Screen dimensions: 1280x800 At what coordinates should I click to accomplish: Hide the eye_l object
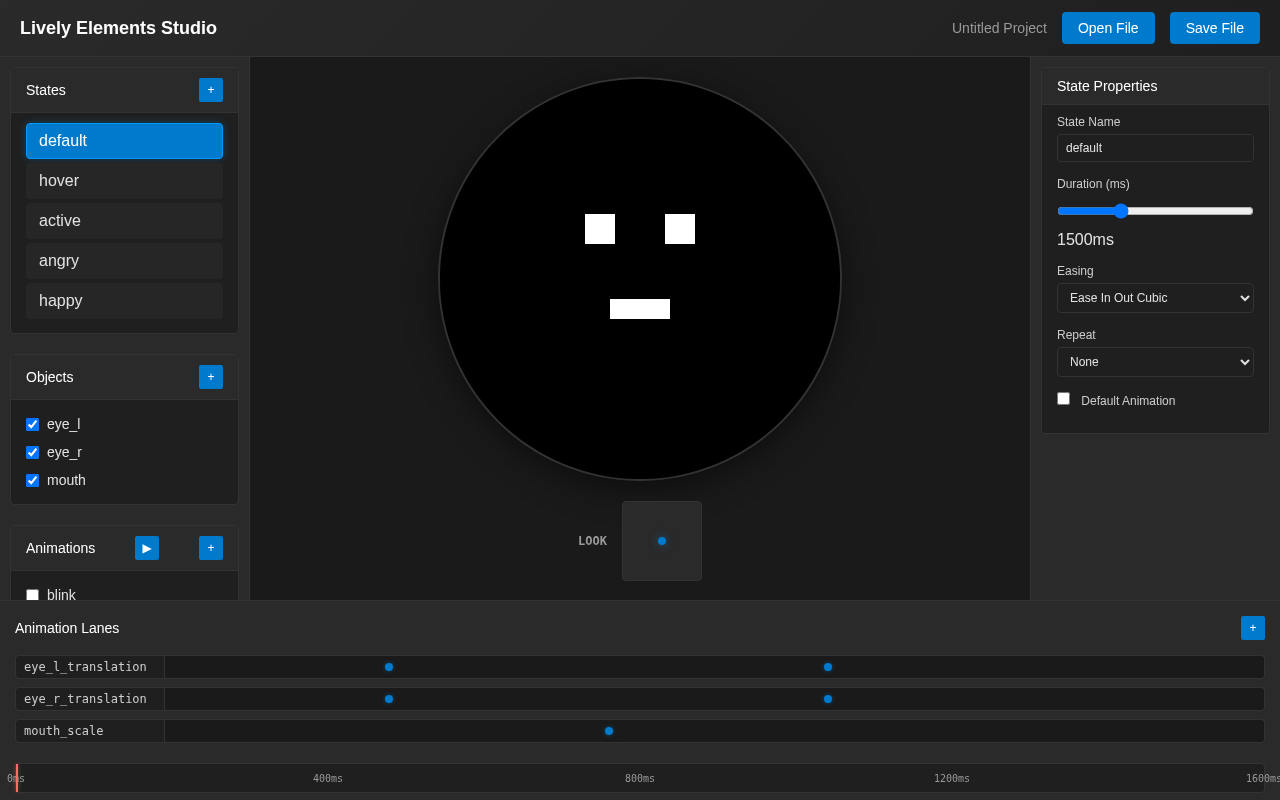click(x=32, y=424)
